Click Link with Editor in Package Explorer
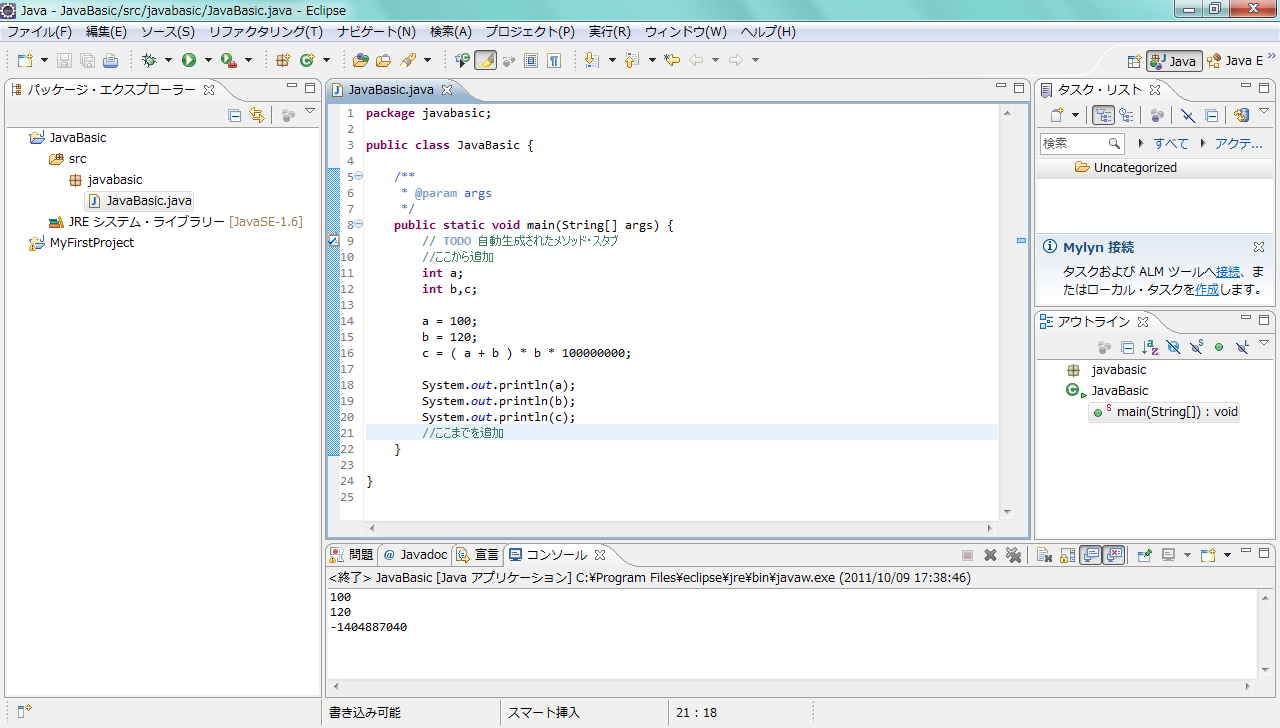This screenshot has width=1280, height=728. pos(257,115)
